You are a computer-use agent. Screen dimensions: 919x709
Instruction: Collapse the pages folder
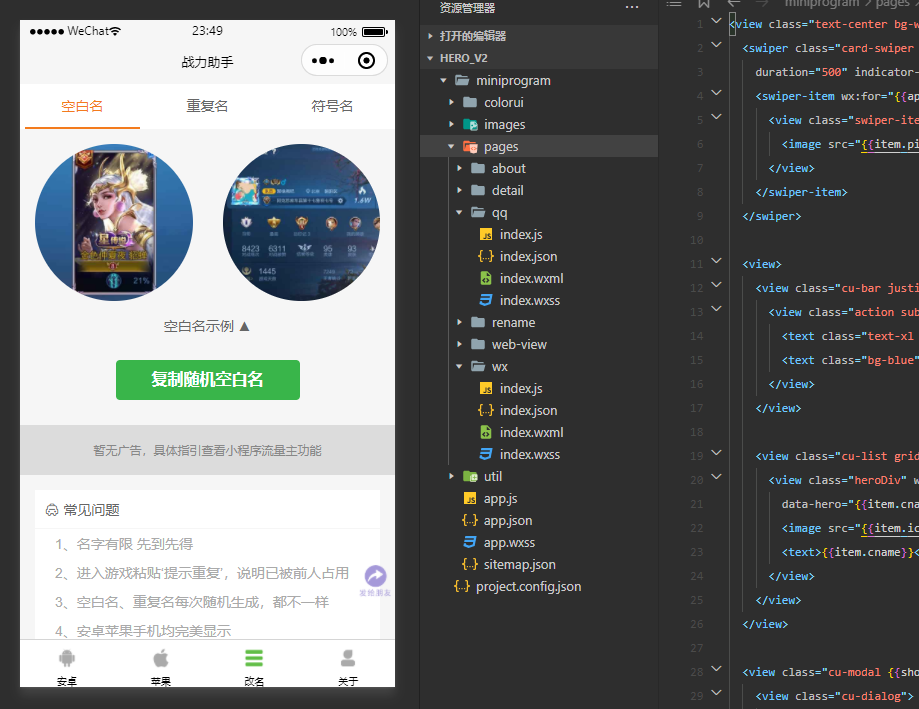click(x=451, y=146)
